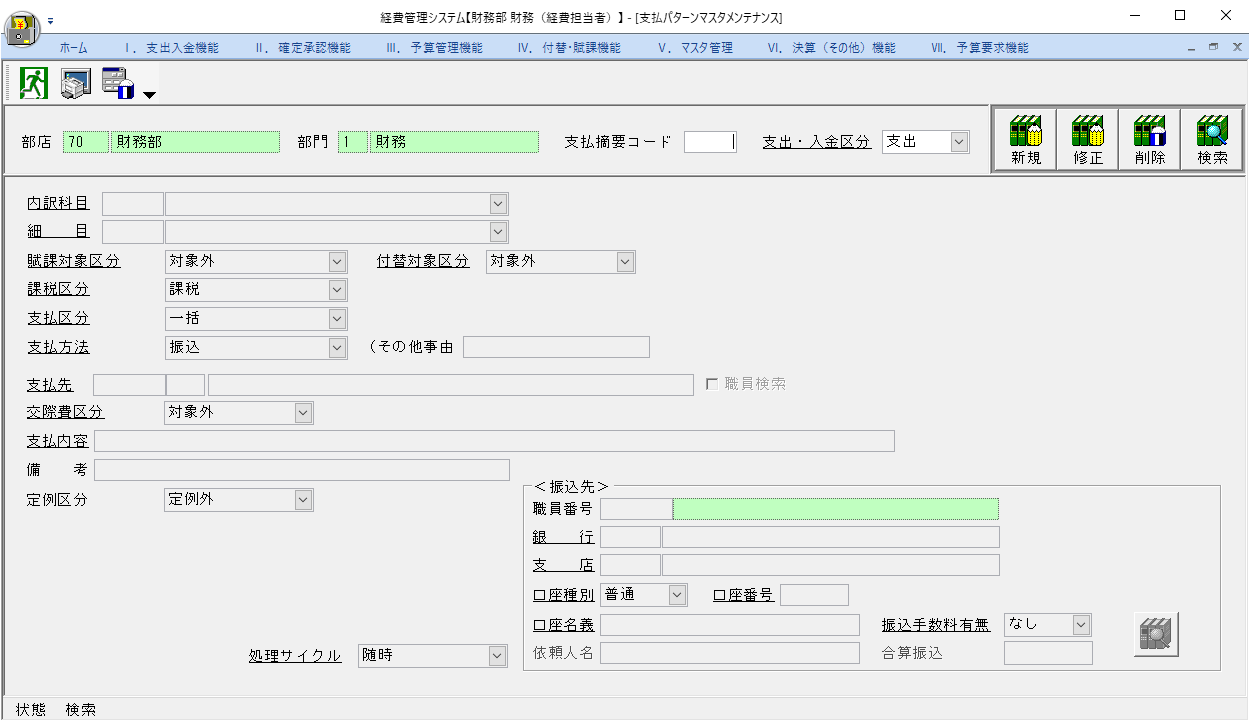Screen dimensions: 1250x722
Task: Click the 検索 (search) button
Action: tap(1212, 141)
